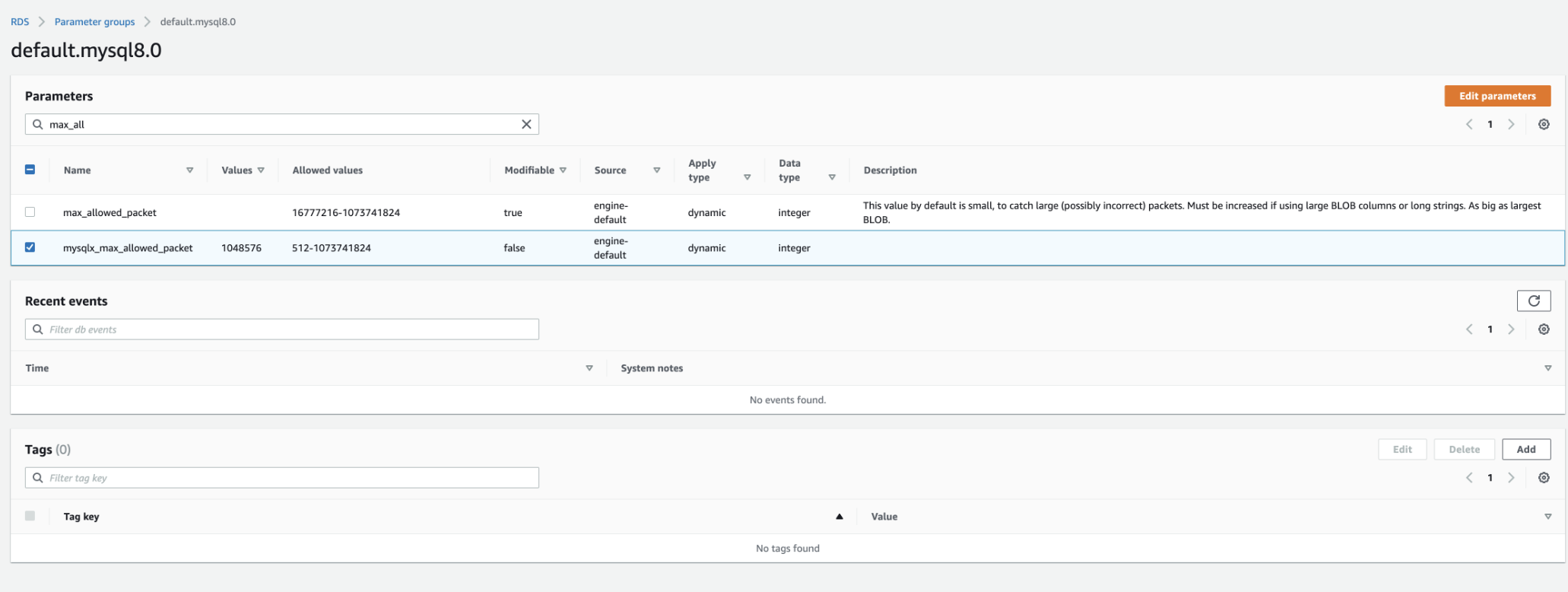Go to next page of Tags
This screenshot has height=592, width=1568.
pos(1511,478)
